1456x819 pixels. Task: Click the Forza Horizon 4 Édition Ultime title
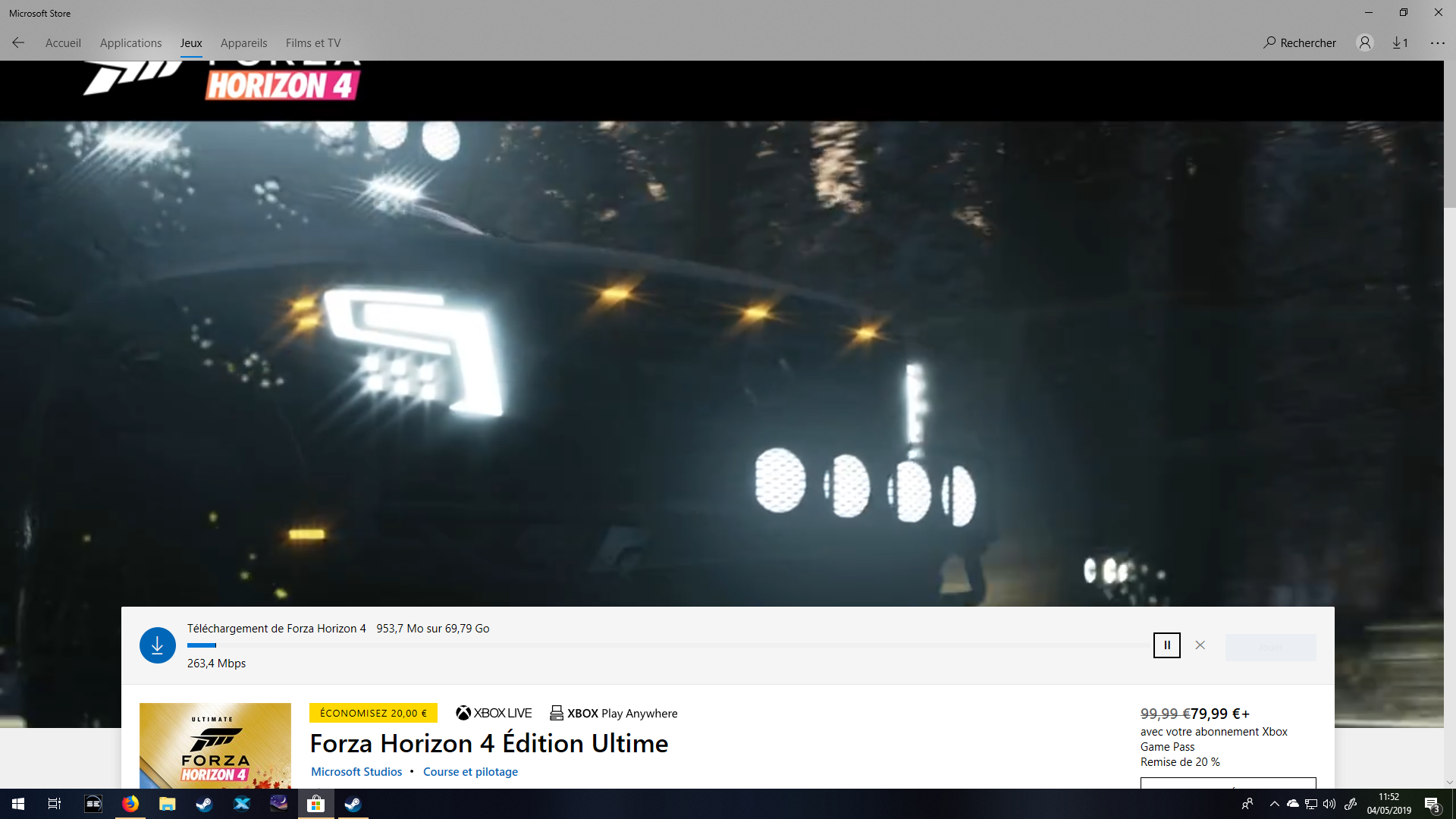pos(489,743)
